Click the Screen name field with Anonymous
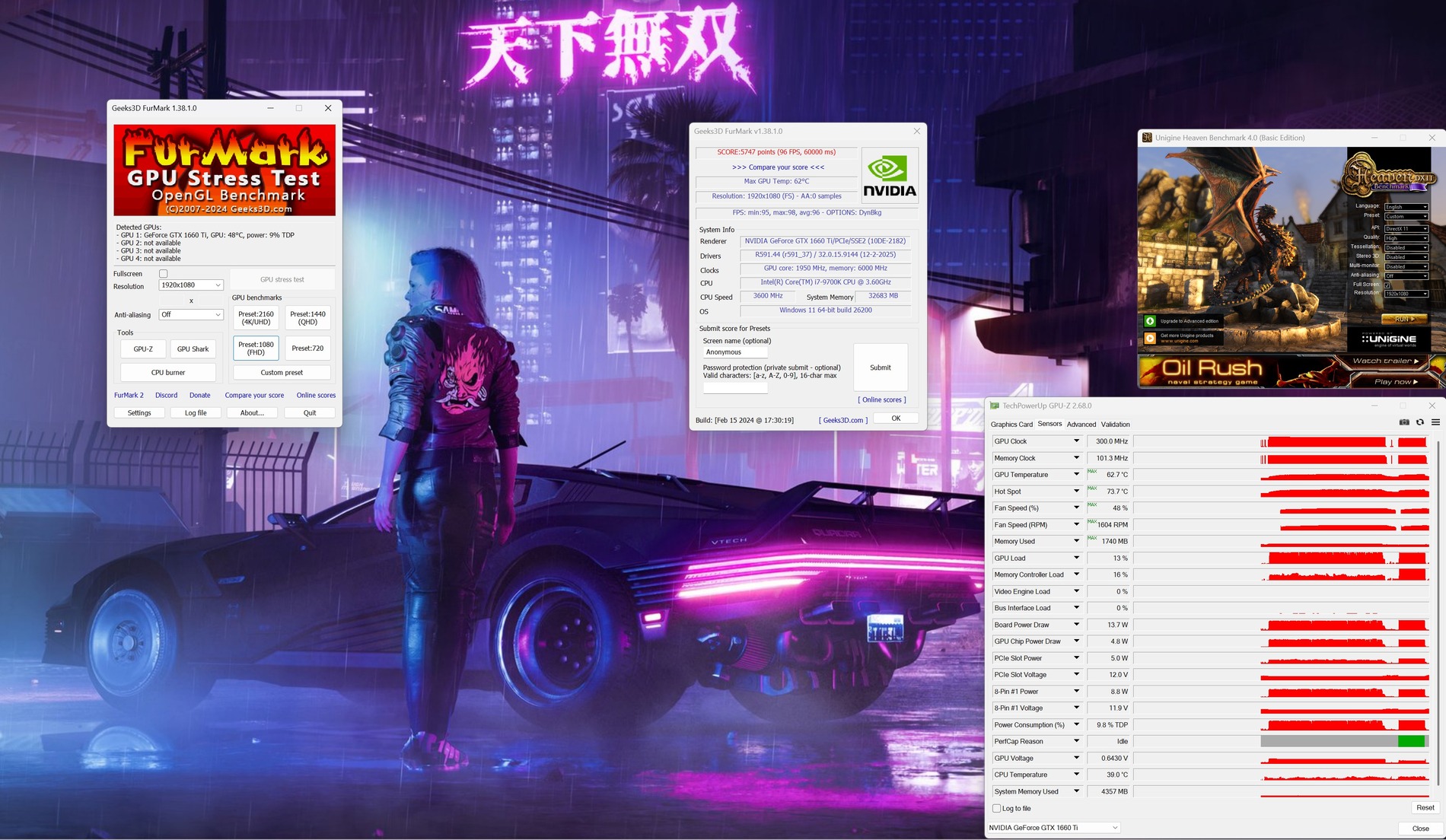This screenshot has width=1446, height=840. [x=734, y=352]
